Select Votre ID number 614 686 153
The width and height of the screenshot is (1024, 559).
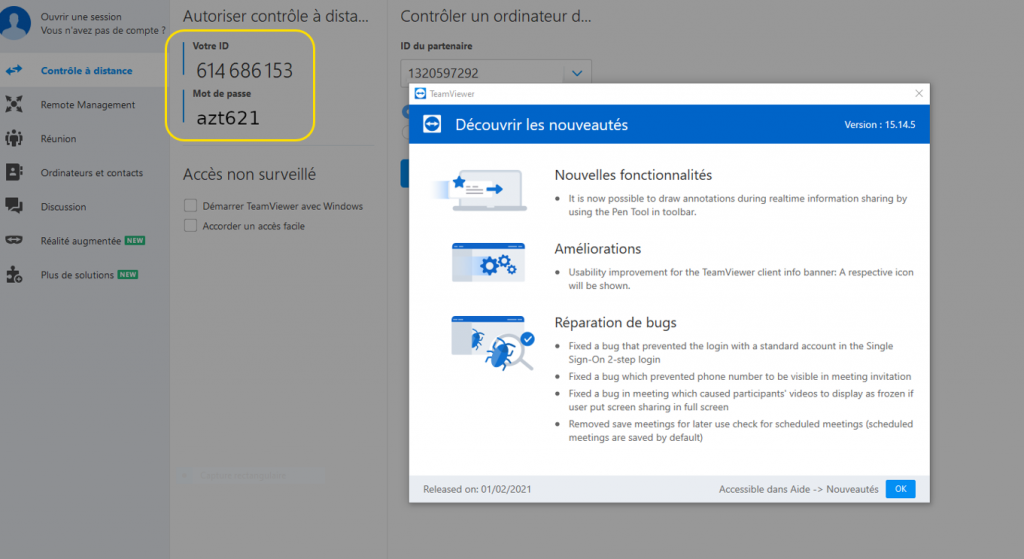tap(244, 71)
